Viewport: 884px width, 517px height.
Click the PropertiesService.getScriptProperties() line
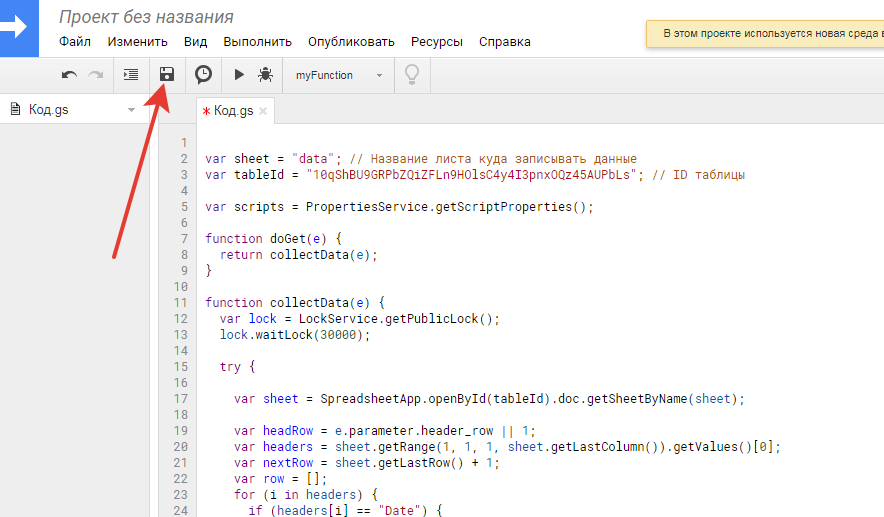pos(399,207)
